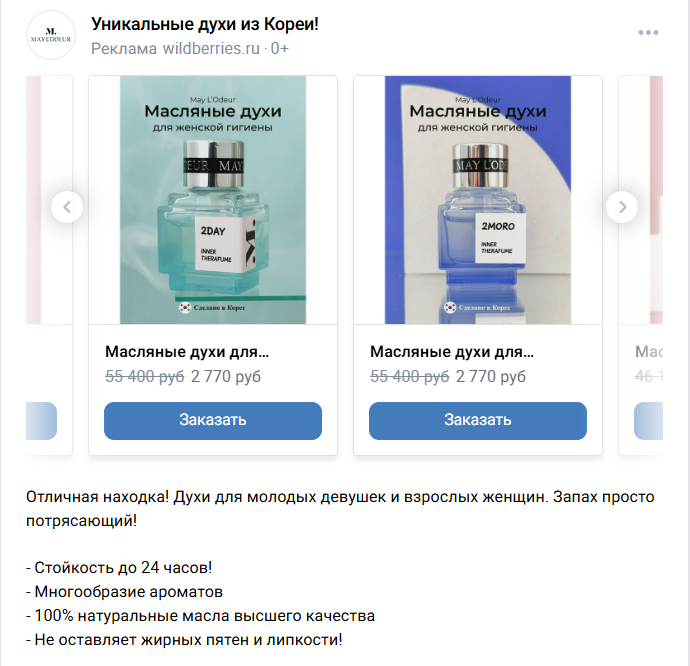Screen dimensions: 690x666
Task: Click the 2 770 руб price of the 2MORO product
Action: (x=491, y=377)
